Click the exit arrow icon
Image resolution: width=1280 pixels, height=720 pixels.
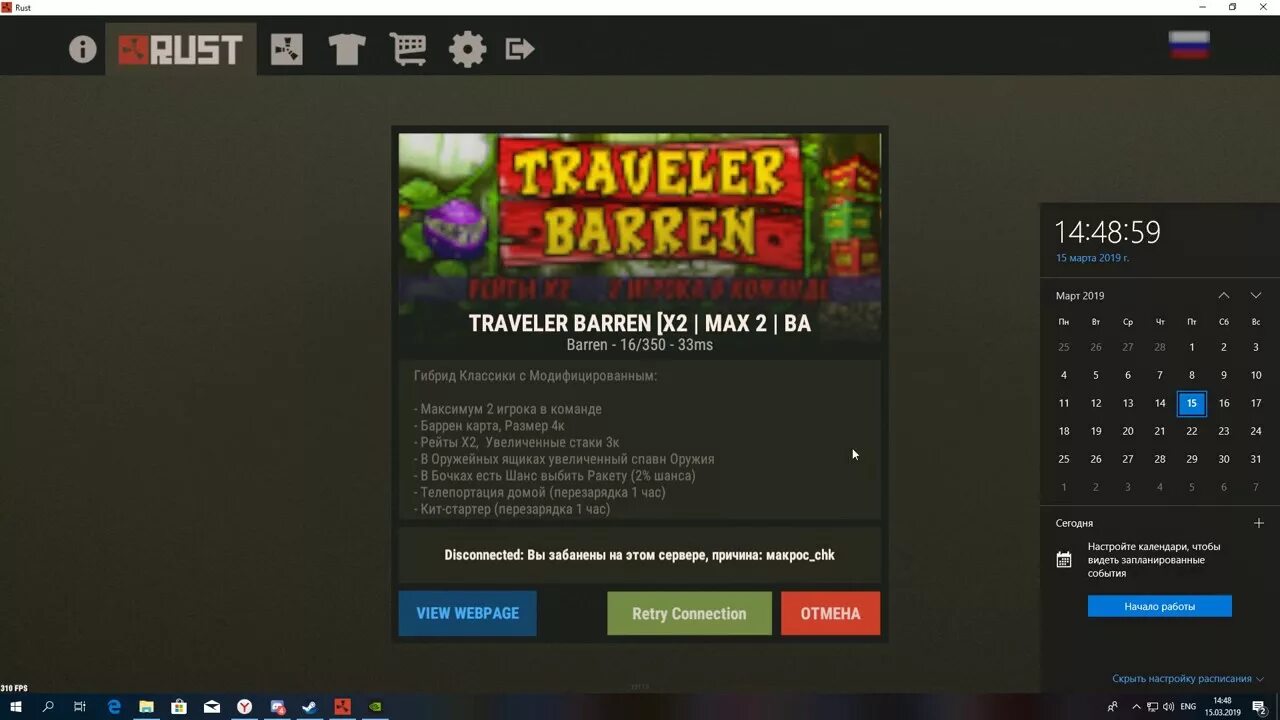pyautogui.click(x=520, y=49)
